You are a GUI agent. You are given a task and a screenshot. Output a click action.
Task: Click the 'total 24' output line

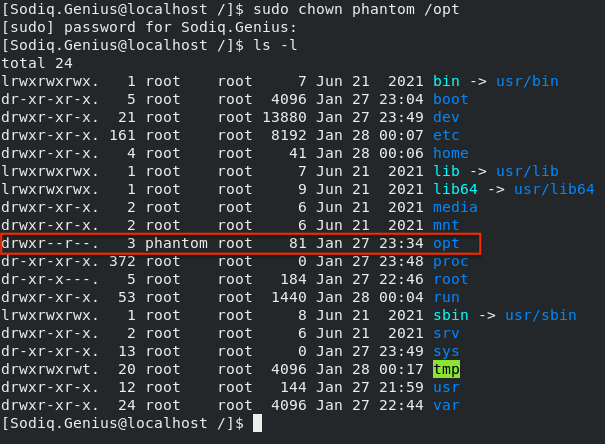[x=38, y=63]
